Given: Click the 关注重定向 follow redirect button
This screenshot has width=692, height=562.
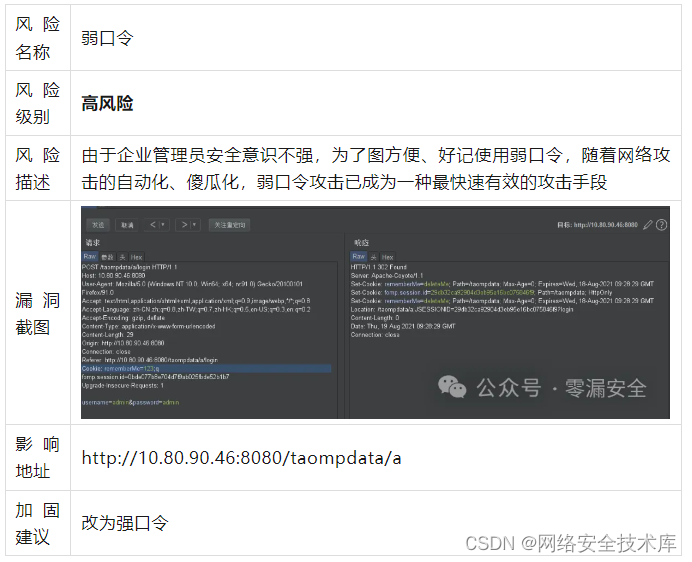Looking at the screenshot, I should click(x=229, y=225).
